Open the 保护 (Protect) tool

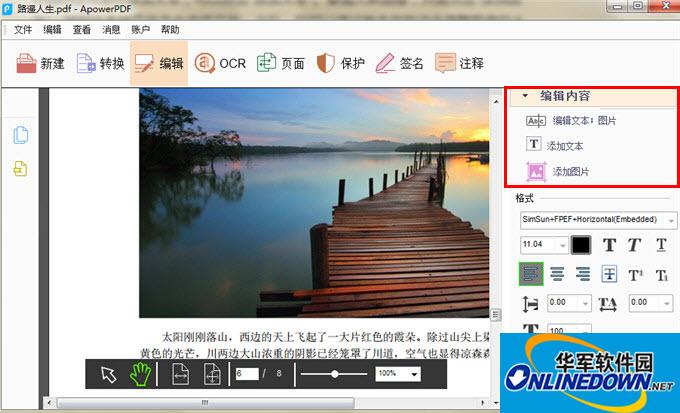[x=340, y=63]
